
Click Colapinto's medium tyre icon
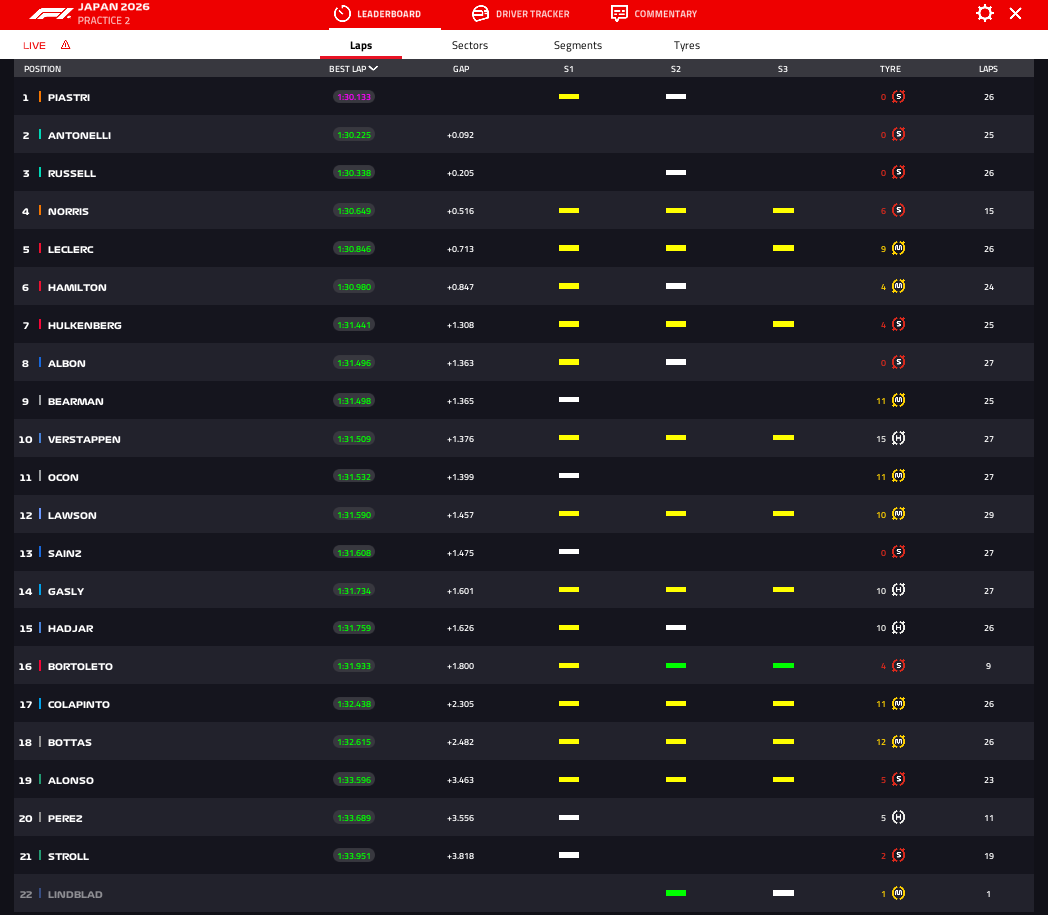pyautogui.click(x=898, y=704)
